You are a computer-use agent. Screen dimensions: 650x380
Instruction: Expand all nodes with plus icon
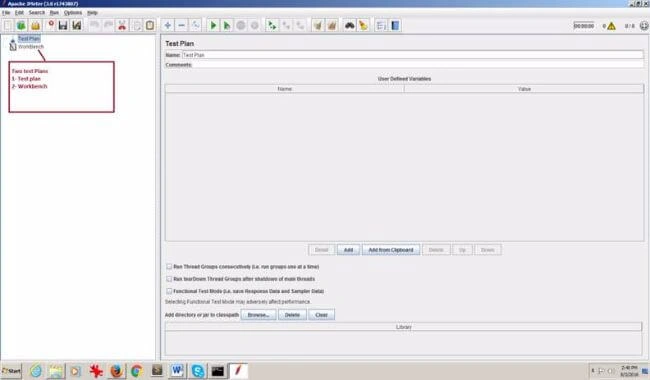167,26
